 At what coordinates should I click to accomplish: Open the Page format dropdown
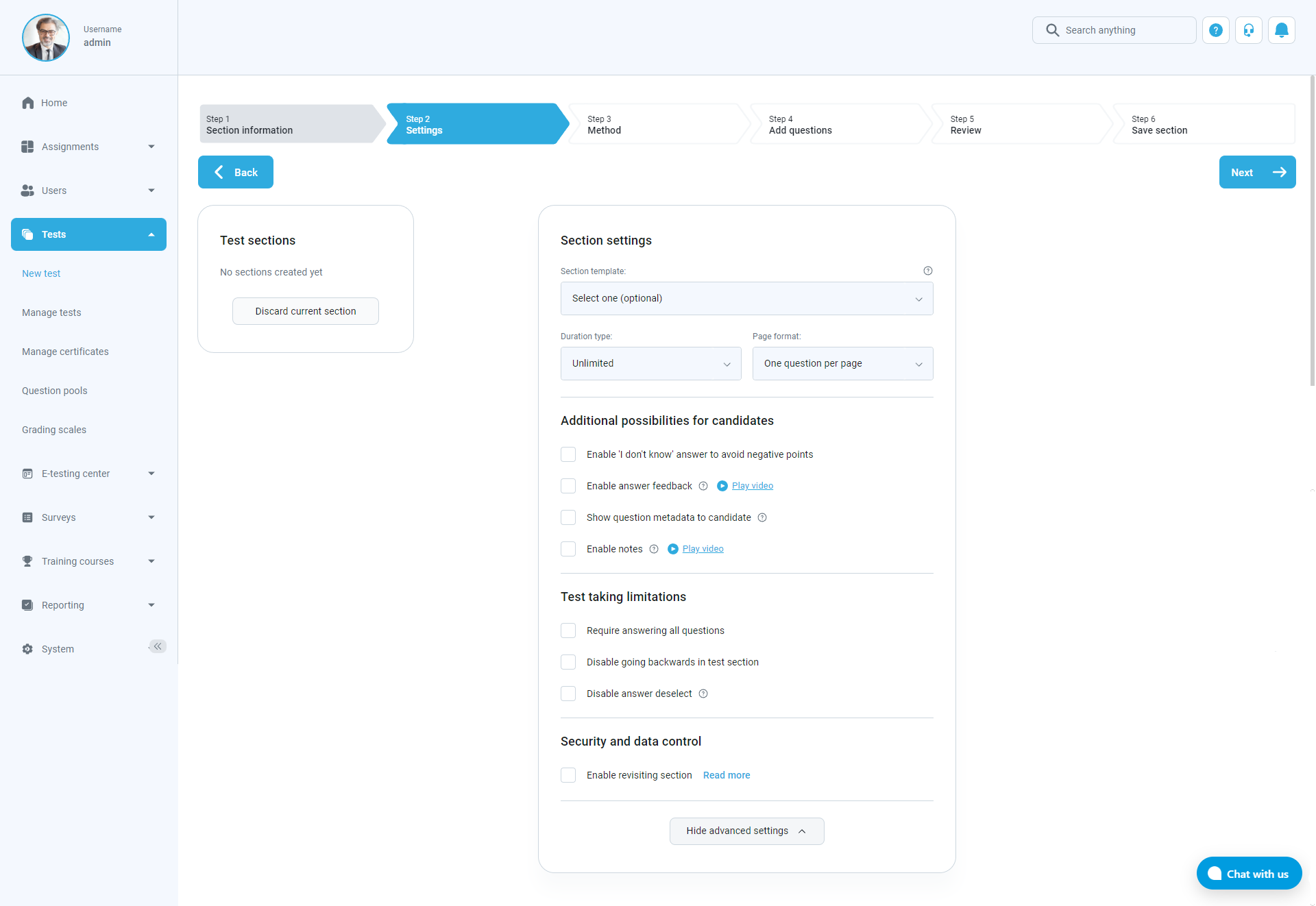click(x=842, y=363)
